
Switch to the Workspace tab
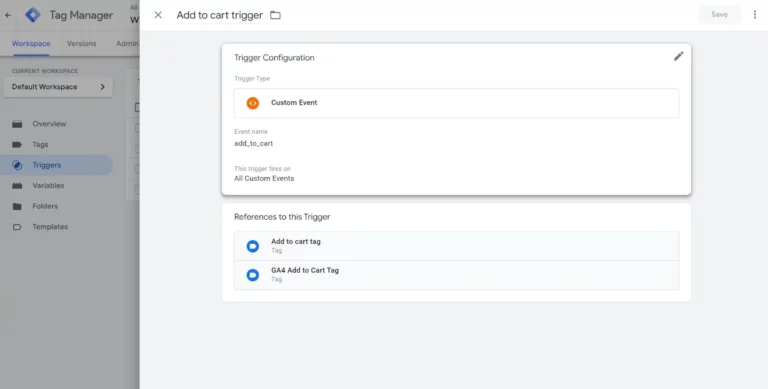tap(31, 44)
